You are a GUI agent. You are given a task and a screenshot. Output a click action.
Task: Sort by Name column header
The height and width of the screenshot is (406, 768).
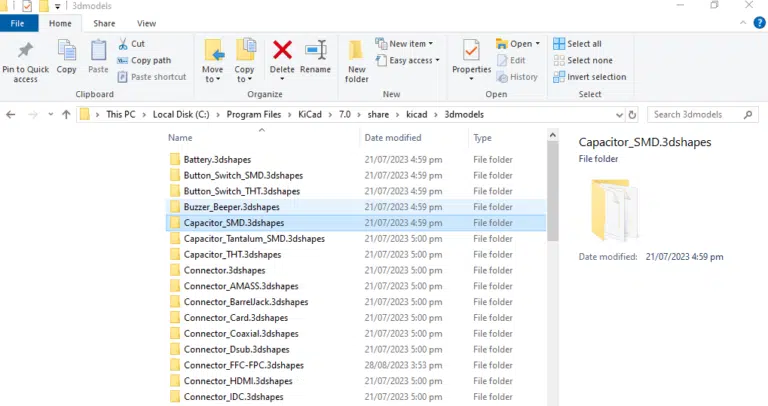tap(180, 138)
